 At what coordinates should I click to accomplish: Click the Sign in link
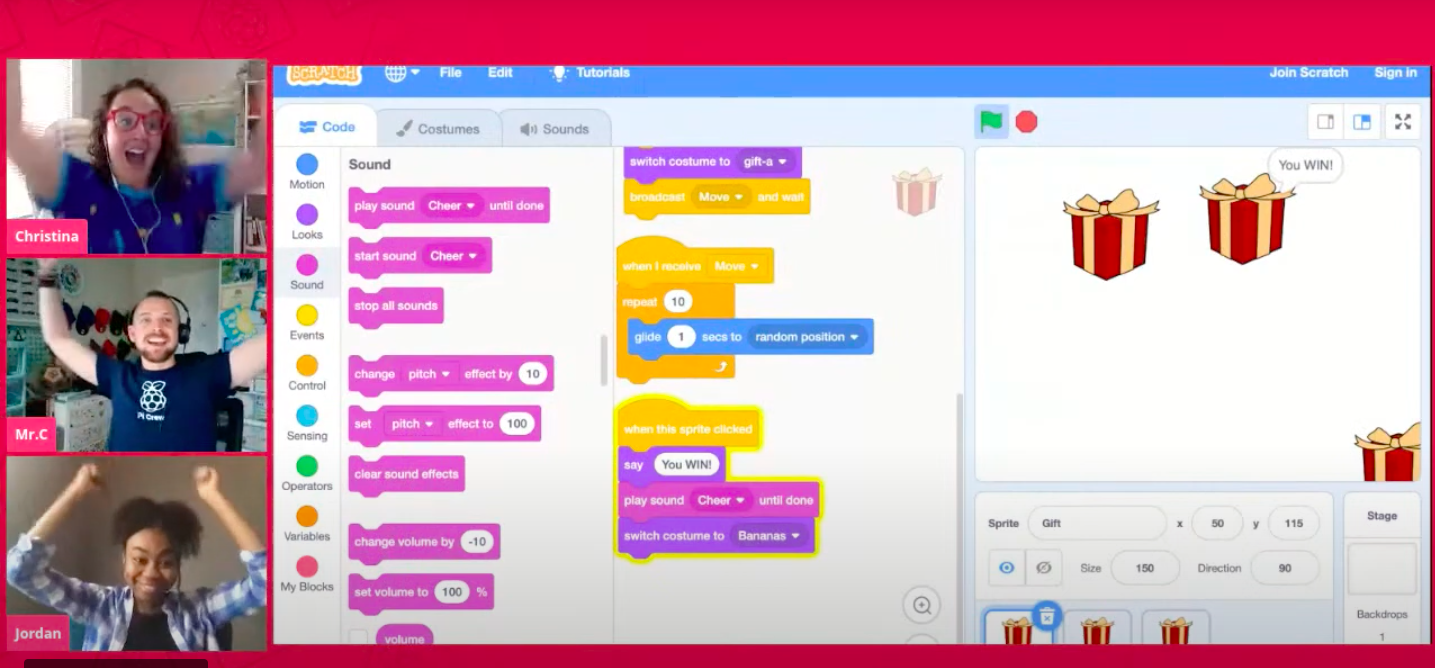1395,73
